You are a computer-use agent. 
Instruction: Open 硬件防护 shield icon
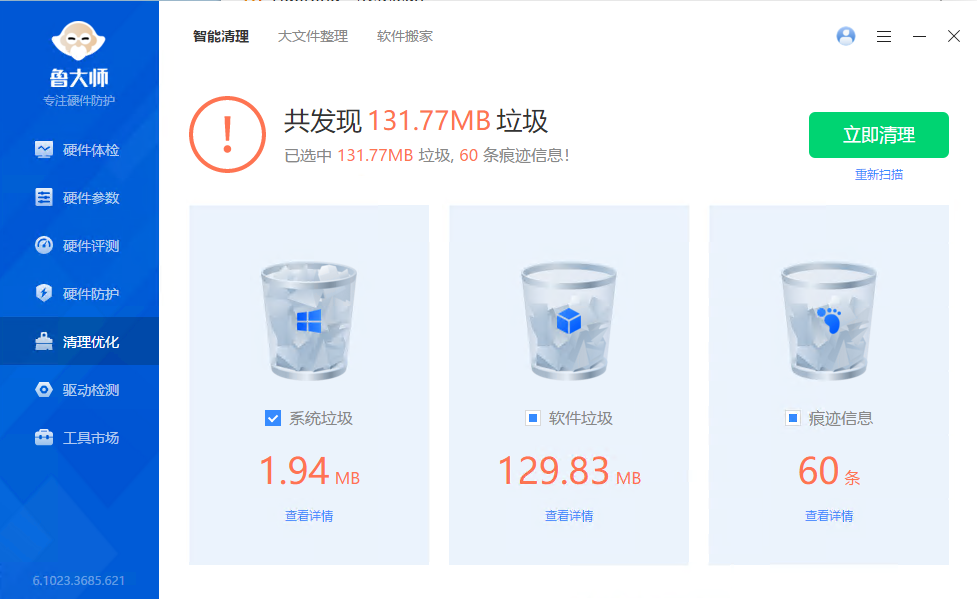pyautogui.click(x=44, y=294)
